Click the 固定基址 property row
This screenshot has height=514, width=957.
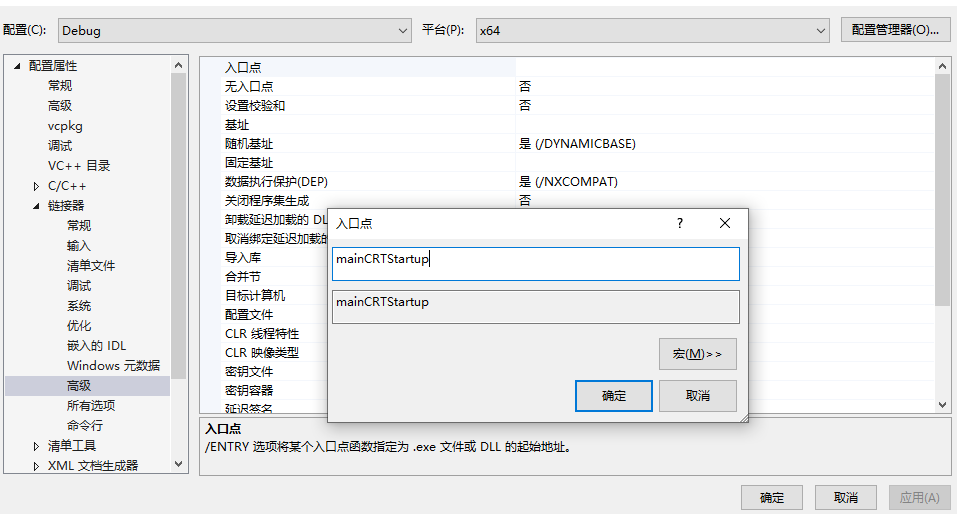click(577, 162)
